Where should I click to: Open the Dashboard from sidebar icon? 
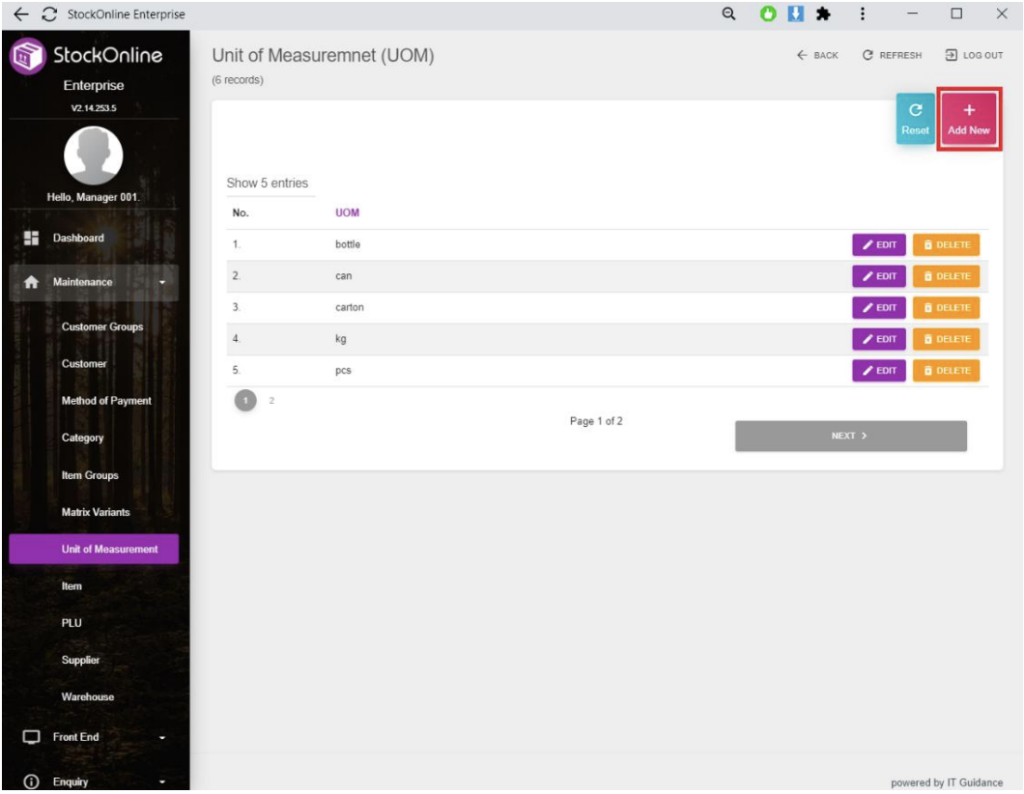pyautogui.click(x=30, y=238)
